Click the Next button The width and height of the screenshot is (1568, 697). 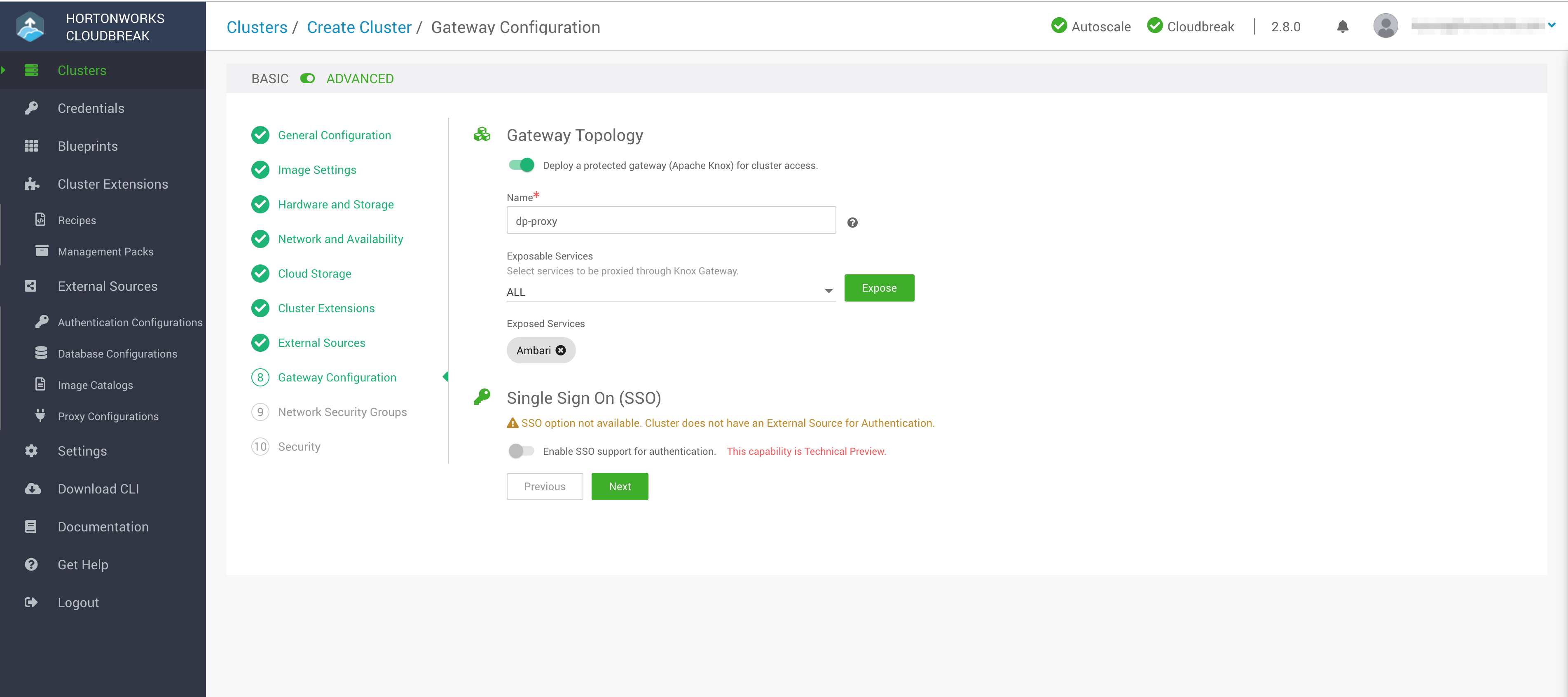tap(619, 486)
